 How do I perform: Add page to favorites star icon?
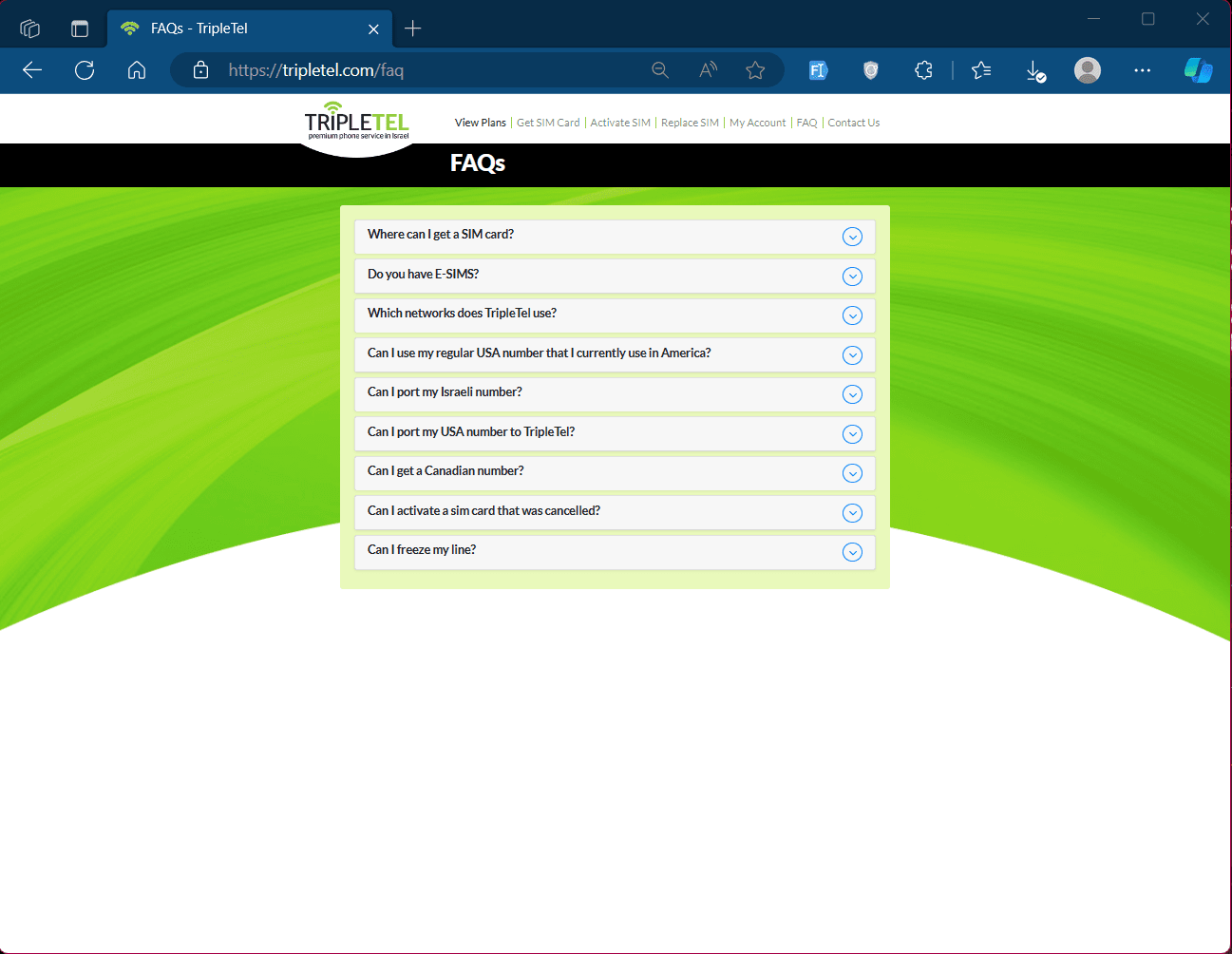[x=755, y=70]
